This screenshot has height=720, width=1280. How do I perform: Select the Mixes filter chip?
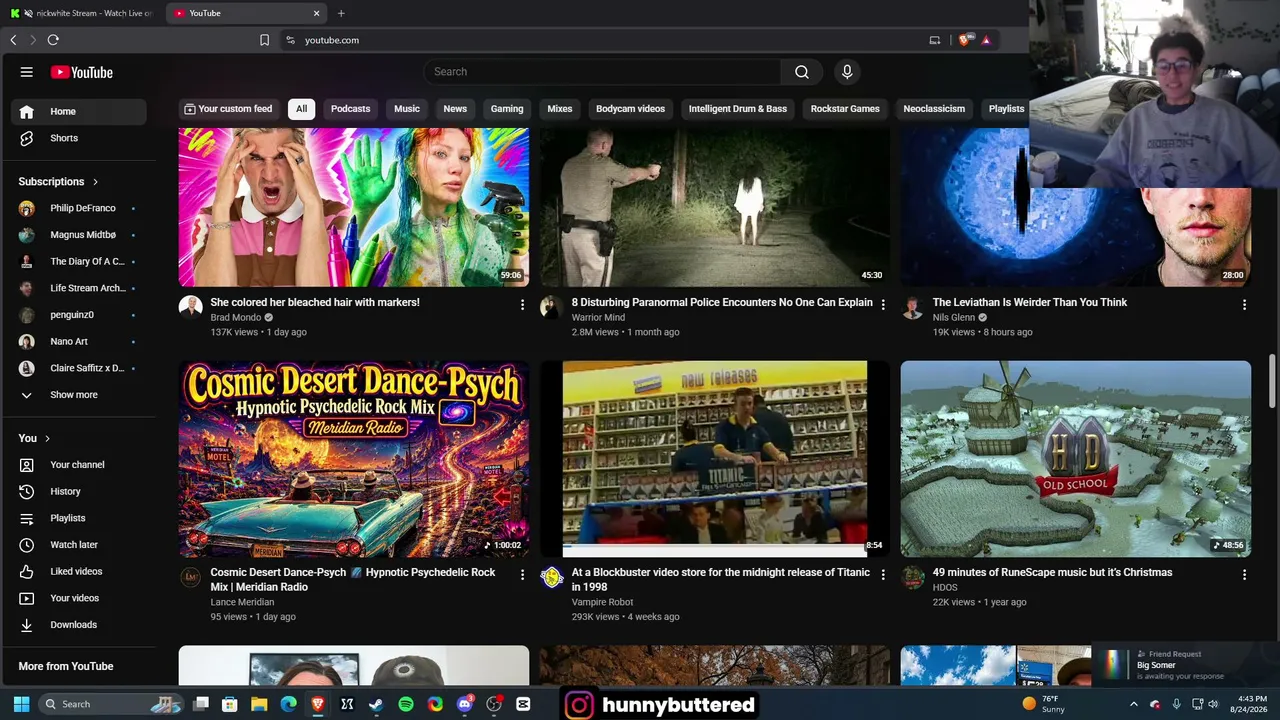tap(560, 108)
